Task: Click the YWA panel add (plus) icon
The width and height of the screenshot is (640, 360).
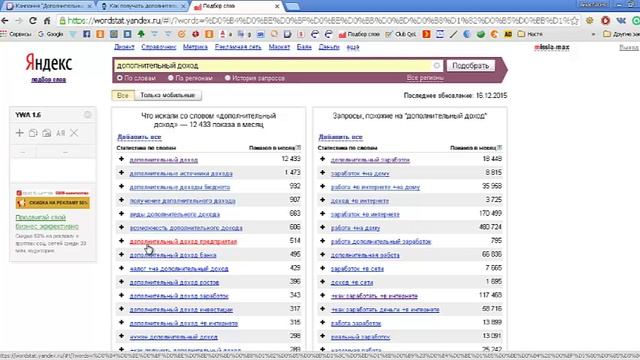Action: coord(19,133)
